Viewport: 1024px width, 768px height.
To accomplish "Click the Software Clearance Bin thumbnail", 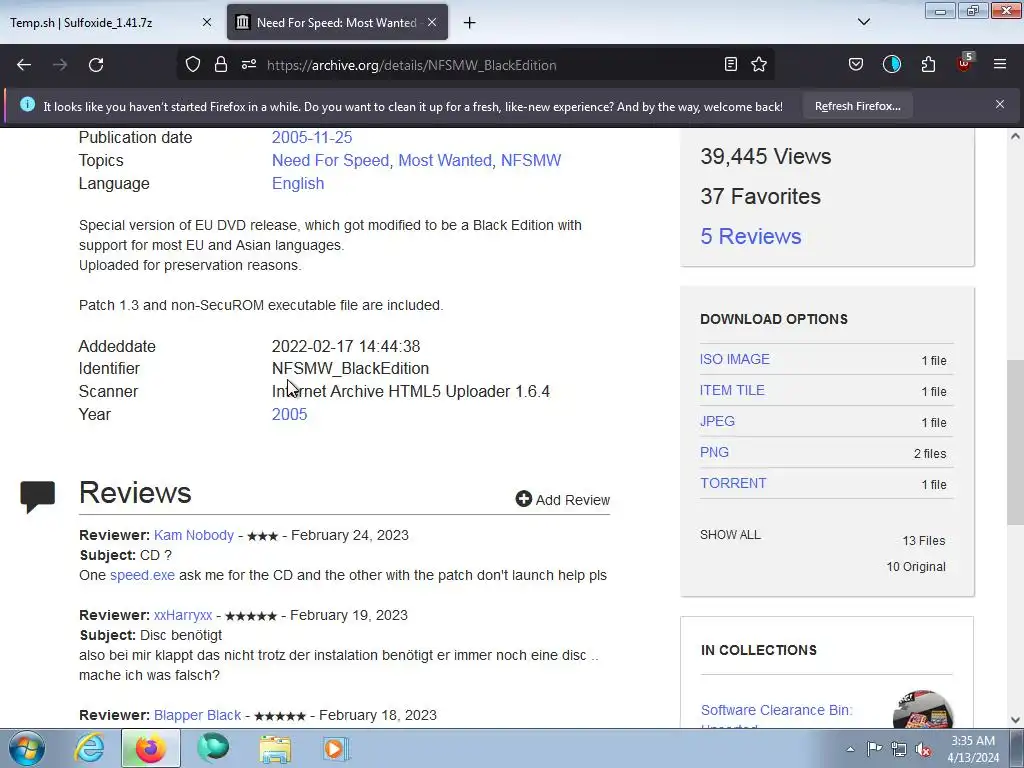I will (x=923, y=709).
